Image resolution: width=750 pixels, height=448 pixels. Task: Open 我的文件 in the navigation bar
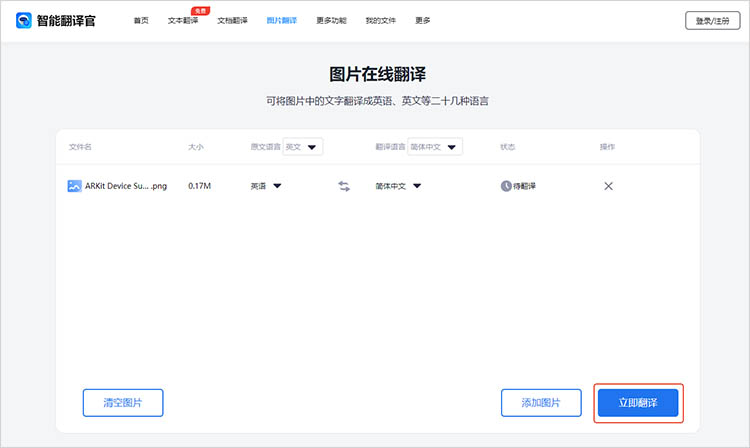click(x=381, y=21)
